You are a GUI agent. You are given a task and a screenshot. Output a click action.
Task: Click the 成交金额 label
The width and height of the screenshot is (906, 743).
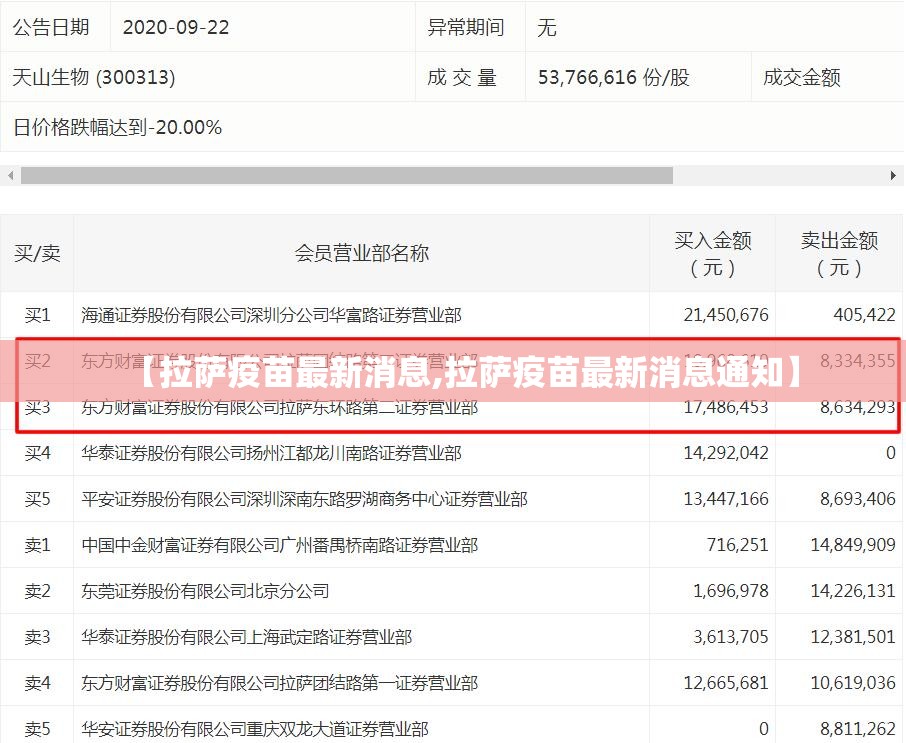coord(801,77)
